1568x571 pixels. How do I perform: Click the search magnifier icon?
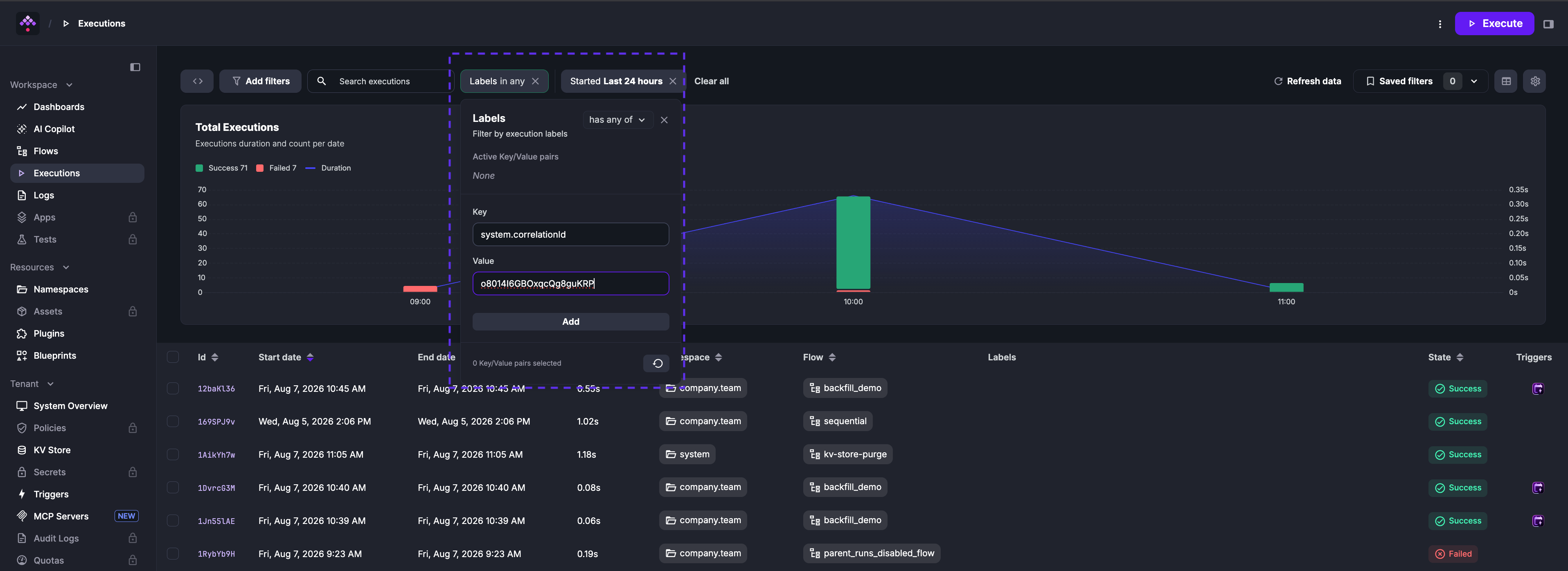click(x=321, y=81)
